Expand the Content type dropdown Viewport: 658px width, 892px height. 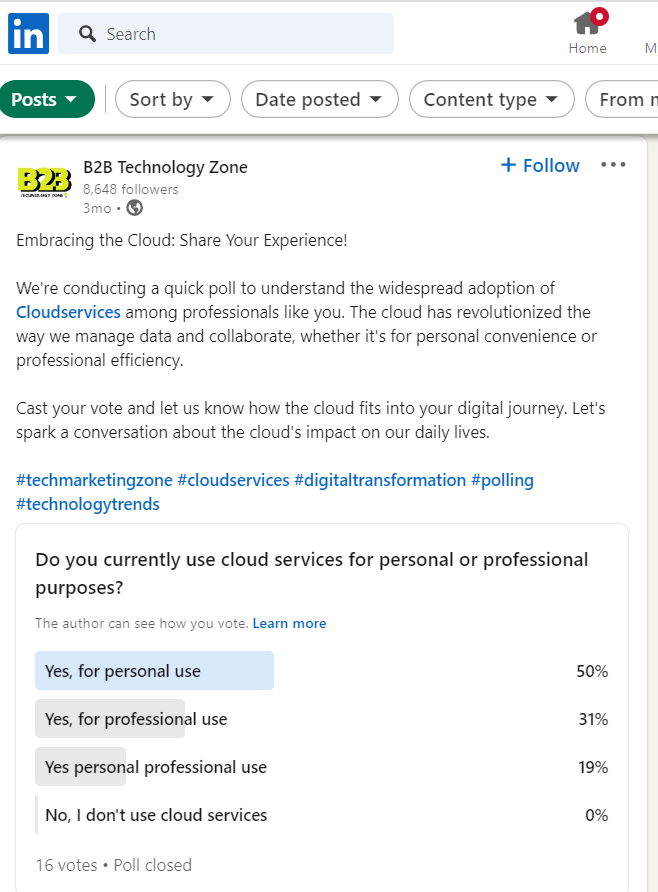[x=491, y=99]
